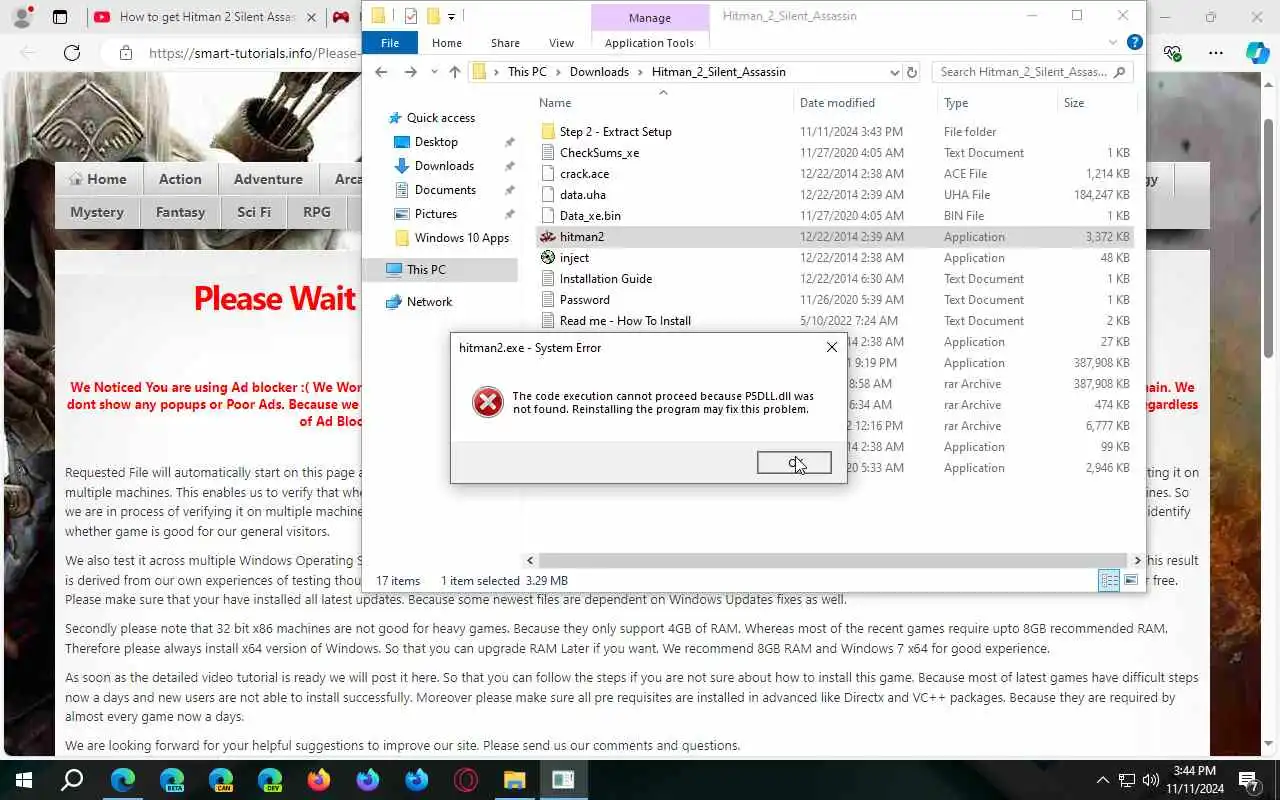Click the left arrow of horizontal scrollbar
Screen dimensions: 1280x800
(530, 561)
